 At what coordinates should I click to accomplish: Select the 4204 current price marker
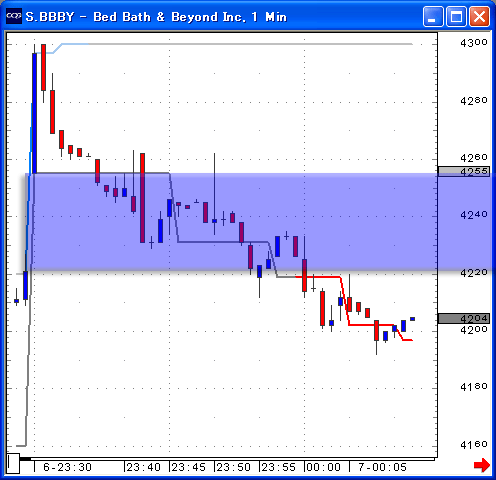click(464, 318)
